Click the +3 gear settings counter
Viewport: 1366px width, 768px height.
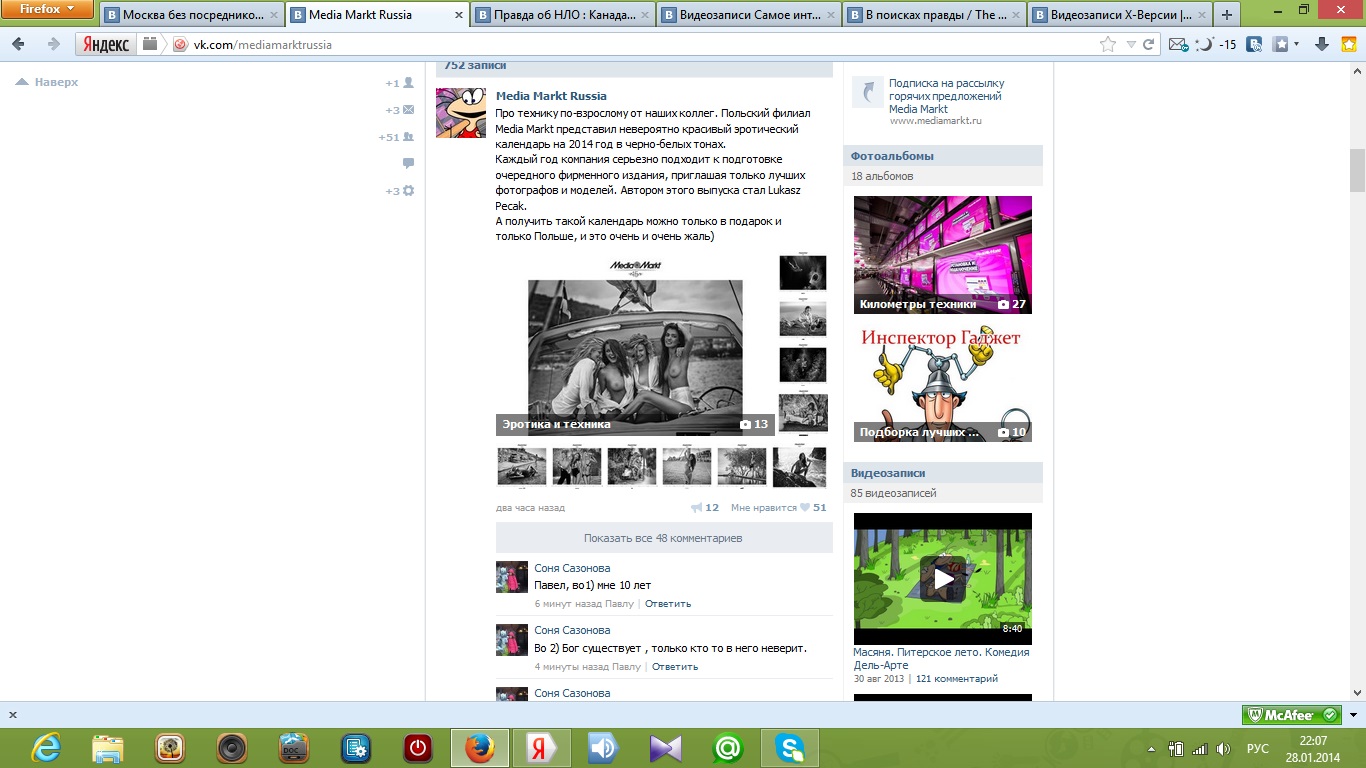tap(400, 191)
